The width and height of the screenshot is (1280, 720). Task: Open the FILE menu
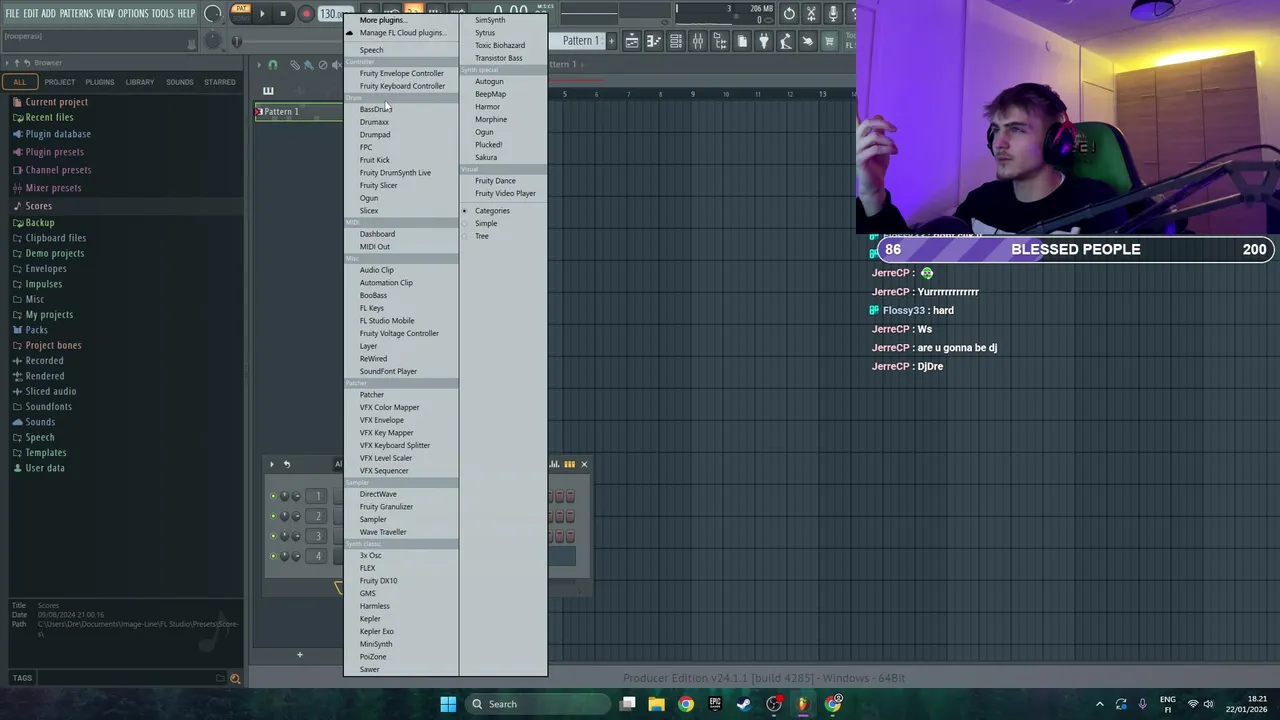click(13, 13)
